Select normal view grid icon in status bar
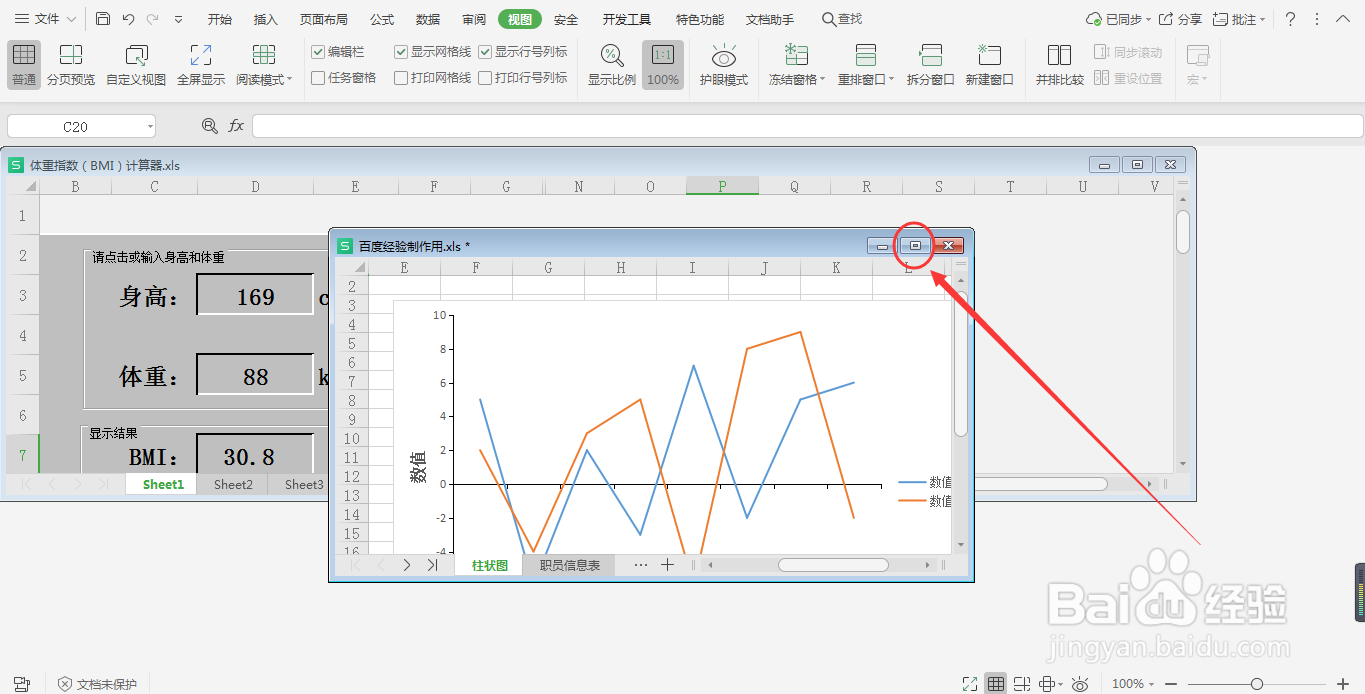The width and height of the screenshot is (1365, 694). pyautogui.click(x=996, y=684)
